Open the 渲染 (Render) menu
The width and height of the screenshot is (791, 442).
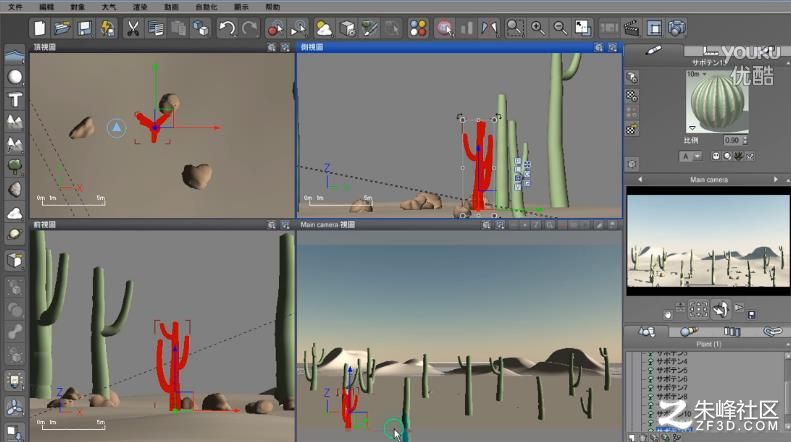coord(140,7)
